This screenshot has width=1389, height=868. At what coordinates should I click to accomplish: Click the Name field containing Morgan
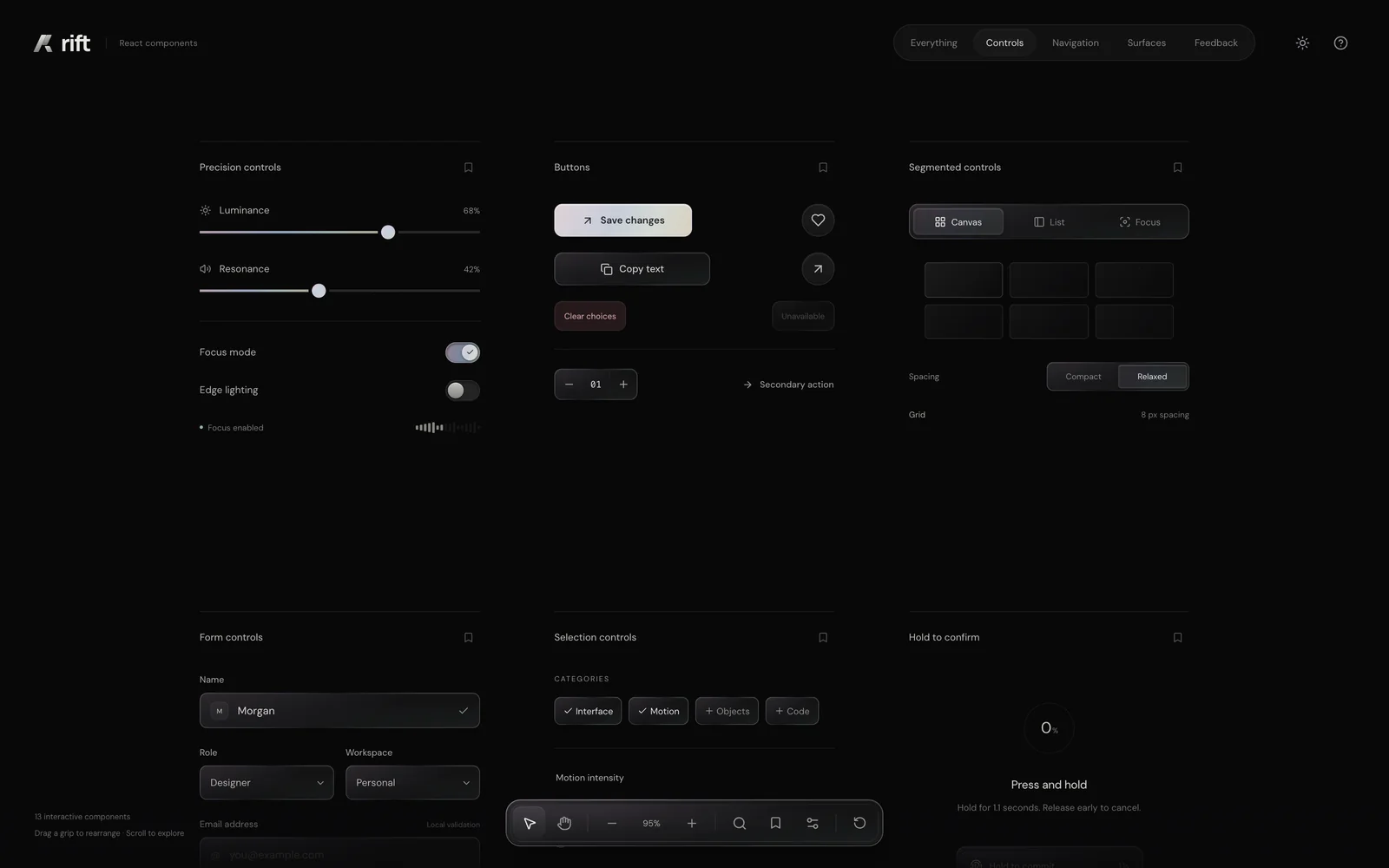[x=339, y=710]
